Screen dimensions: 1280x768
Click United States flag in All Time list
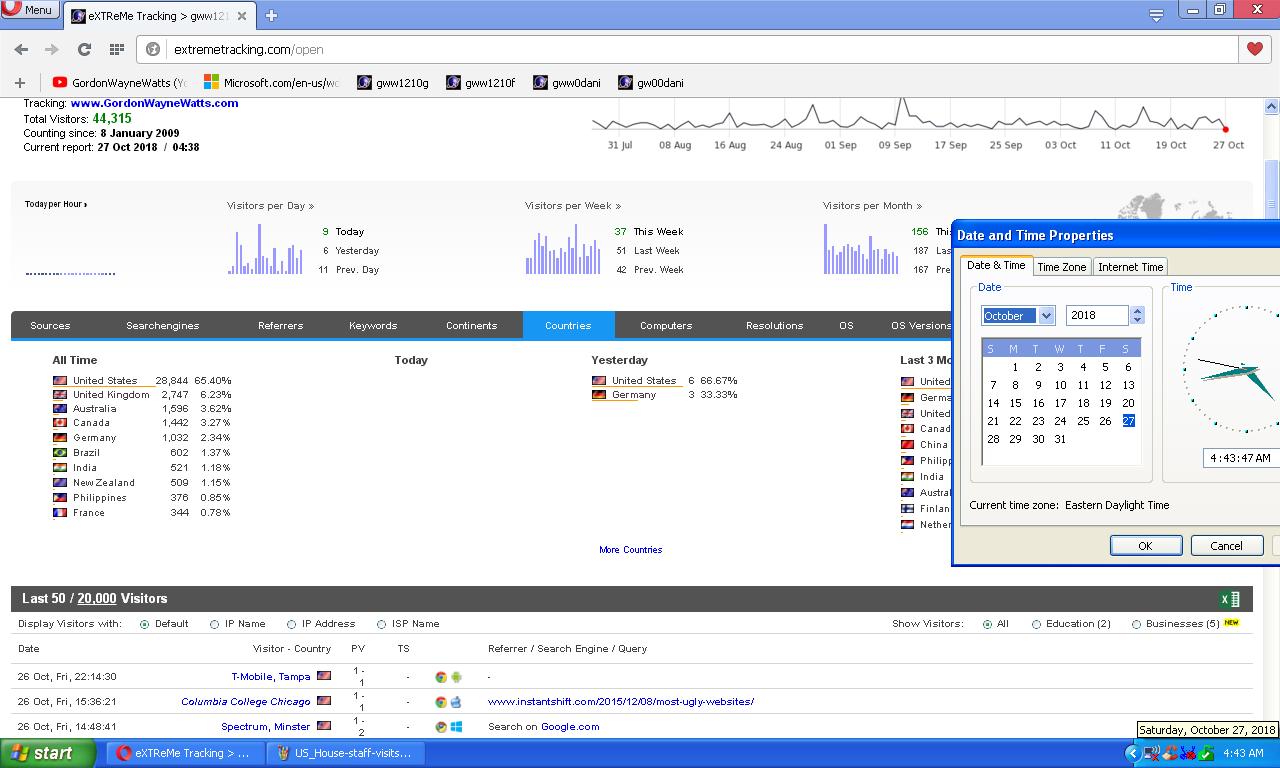[x=60, y=381]
